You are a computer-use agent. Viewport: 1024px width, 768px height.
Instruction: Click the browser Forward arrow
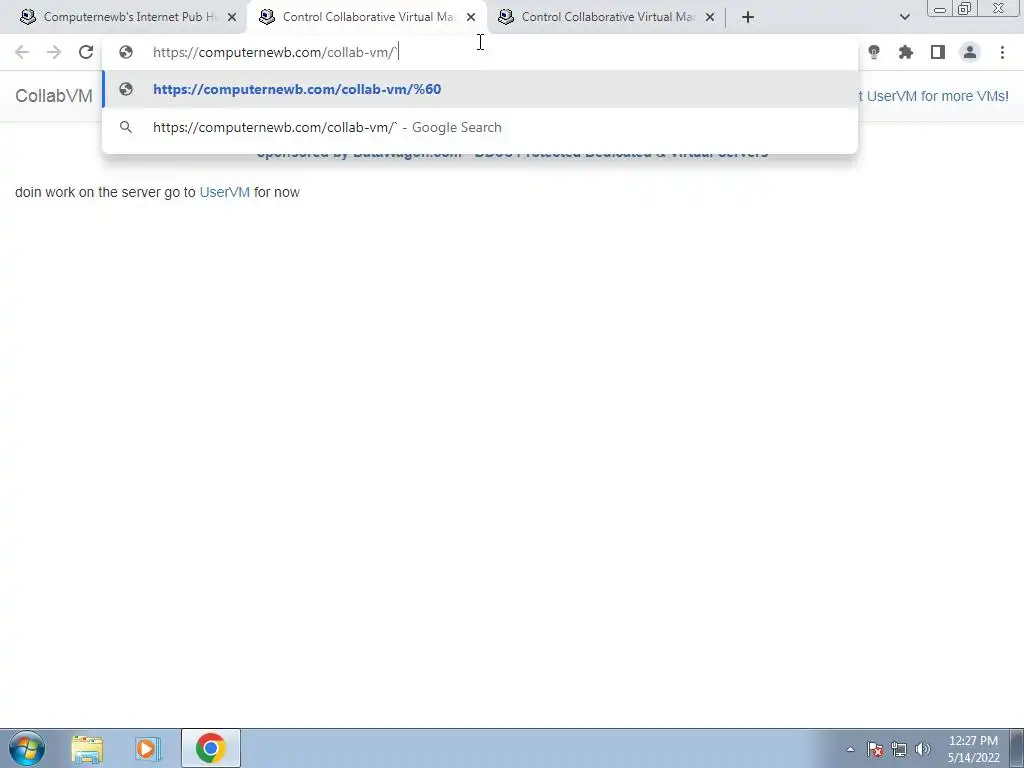[54, 52]
